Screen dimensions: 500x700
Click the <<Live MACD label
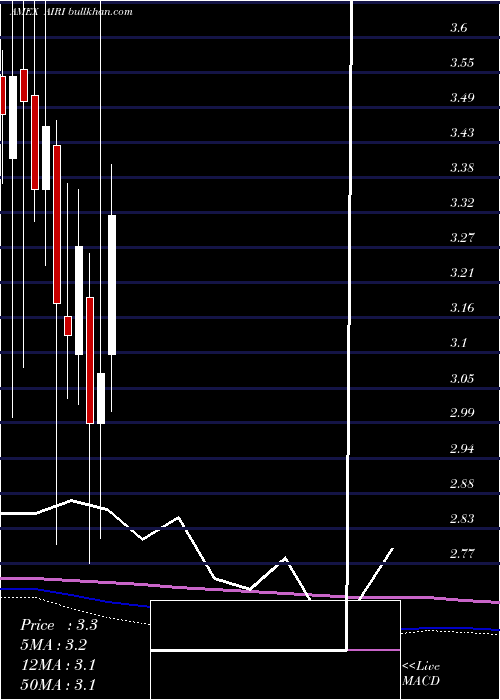click(x=421, y=674)
